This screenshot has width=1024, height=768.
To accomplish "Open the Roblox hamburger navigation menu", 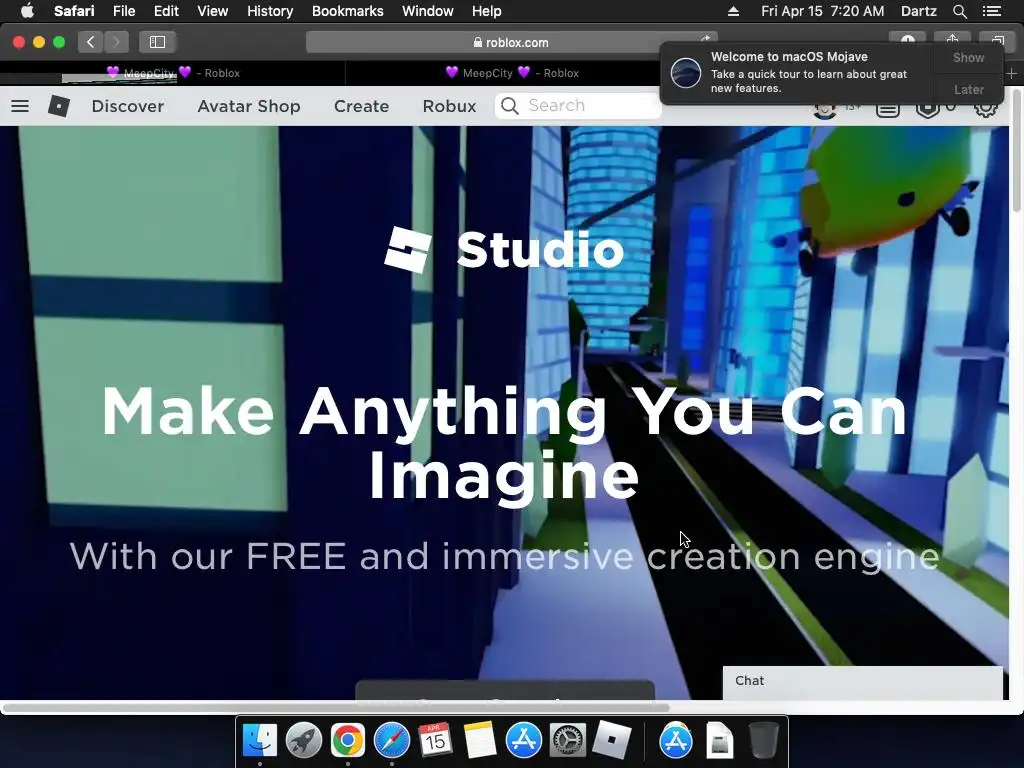I will [x=20, y=106].
